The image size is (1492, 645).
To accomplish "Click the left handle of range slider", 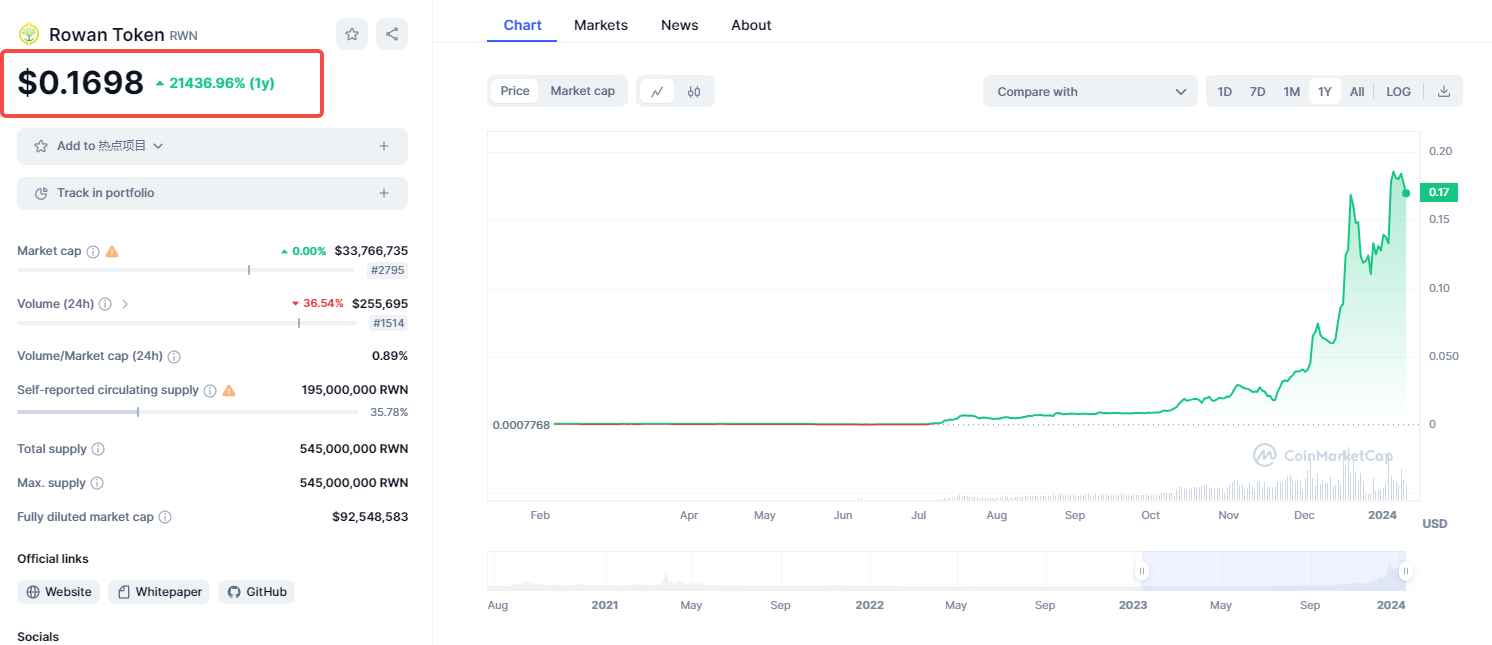I will tap(1141, 571).
